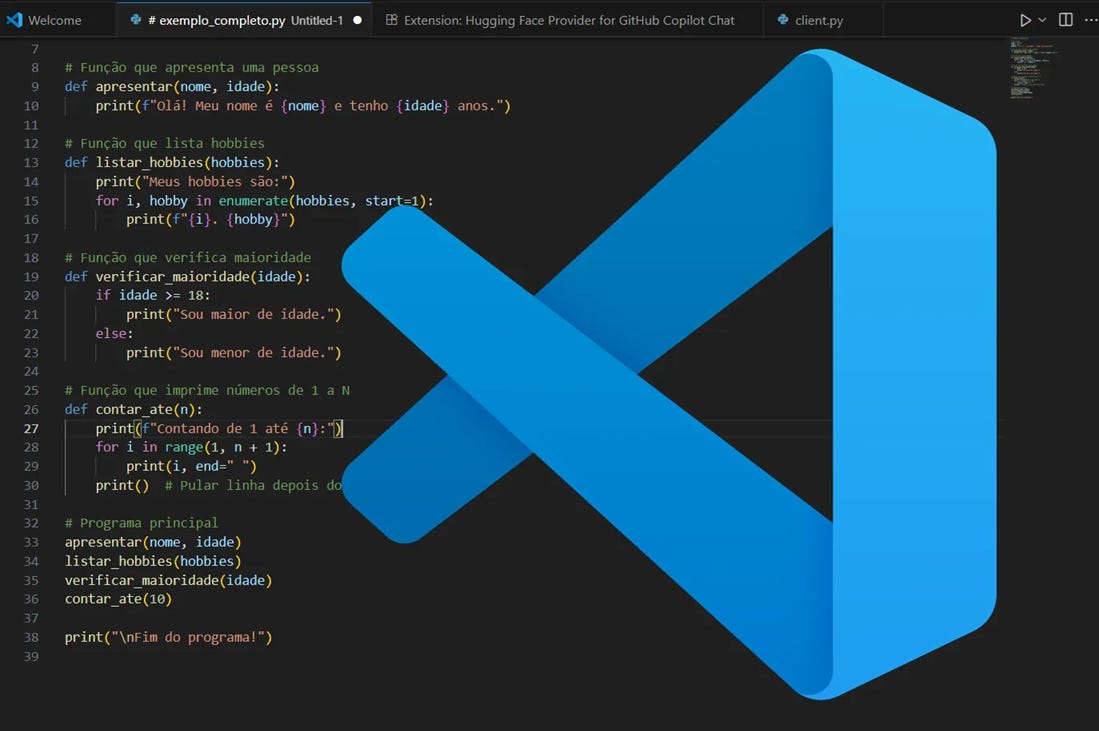The height and width of the screenshot is (731, 1099).
Task: Click the "for i, hobby in enumerate" line
Action: (x=264, y=200)
